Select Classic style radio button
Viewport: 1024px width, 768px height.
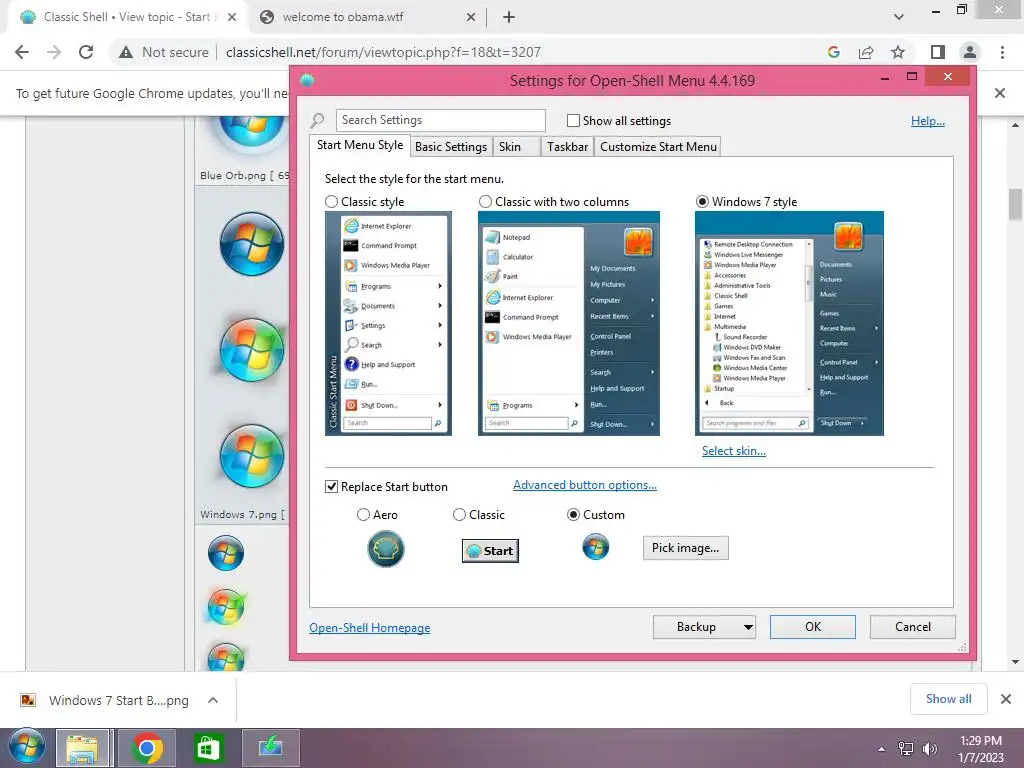click(332, 202)
